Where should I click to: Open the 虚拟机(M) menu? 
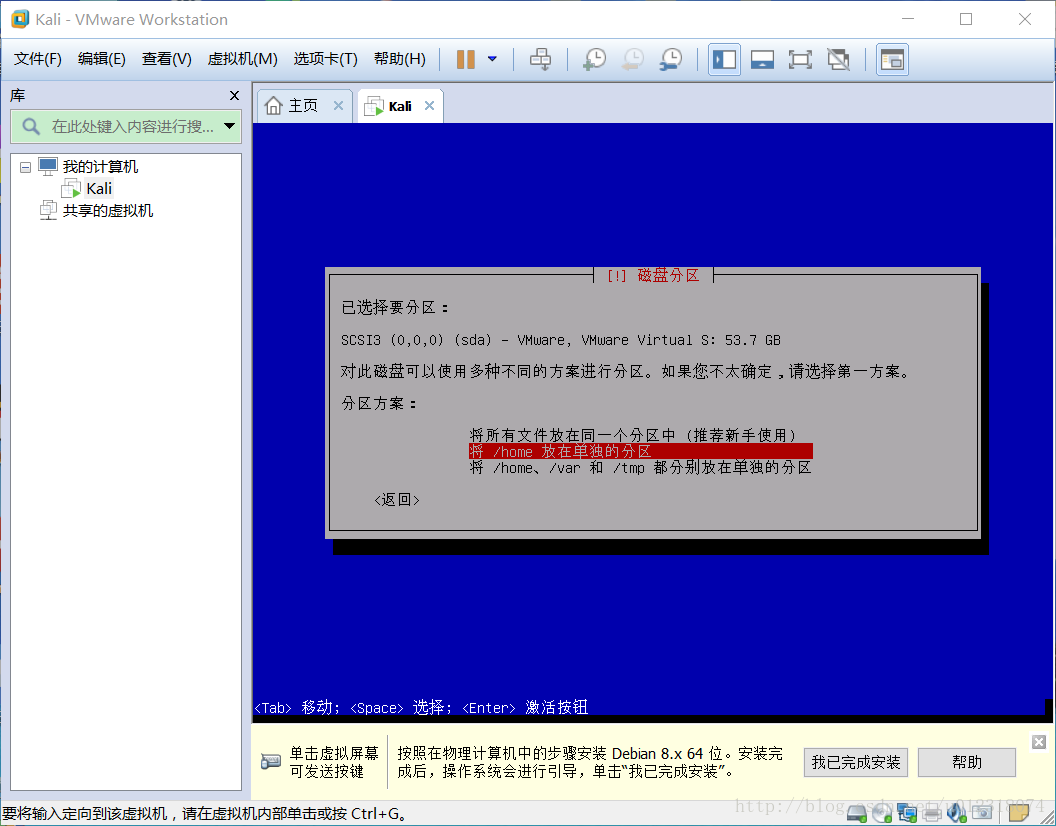click(x=242, y=59)
